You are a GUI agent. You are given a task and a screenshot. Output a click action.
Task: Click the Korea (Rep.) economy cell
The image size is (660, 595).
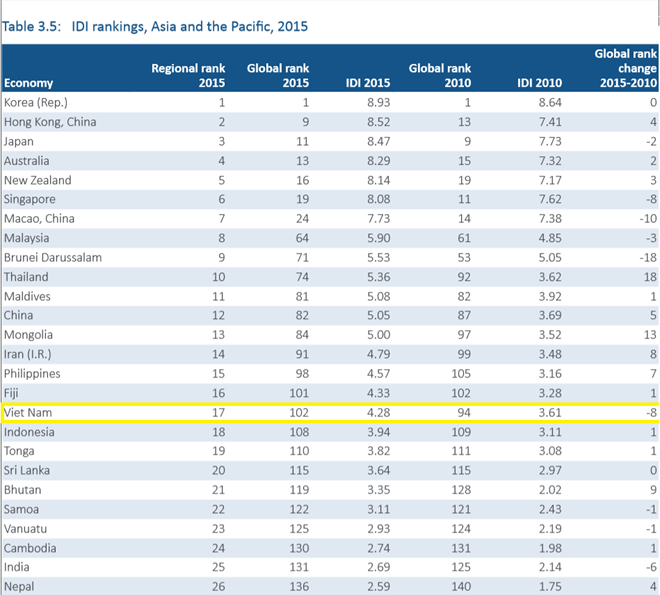pos(36,103)
